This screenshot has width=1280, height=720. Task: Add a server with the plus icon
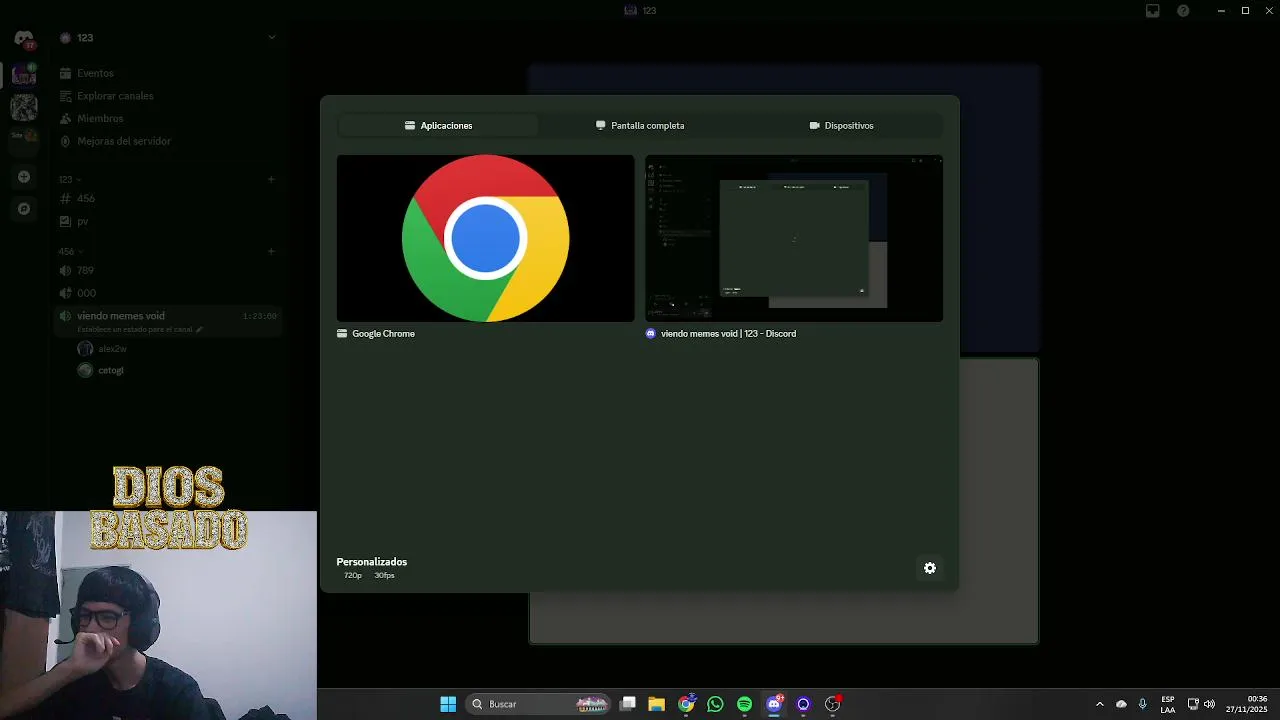[x=24, y=177]
